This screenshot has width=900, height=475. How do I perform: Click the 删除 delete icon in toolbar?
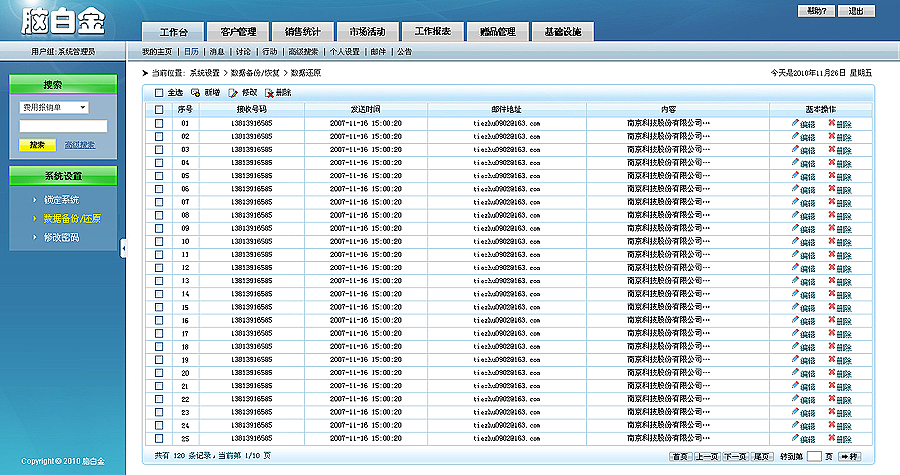tap(269, 92)
